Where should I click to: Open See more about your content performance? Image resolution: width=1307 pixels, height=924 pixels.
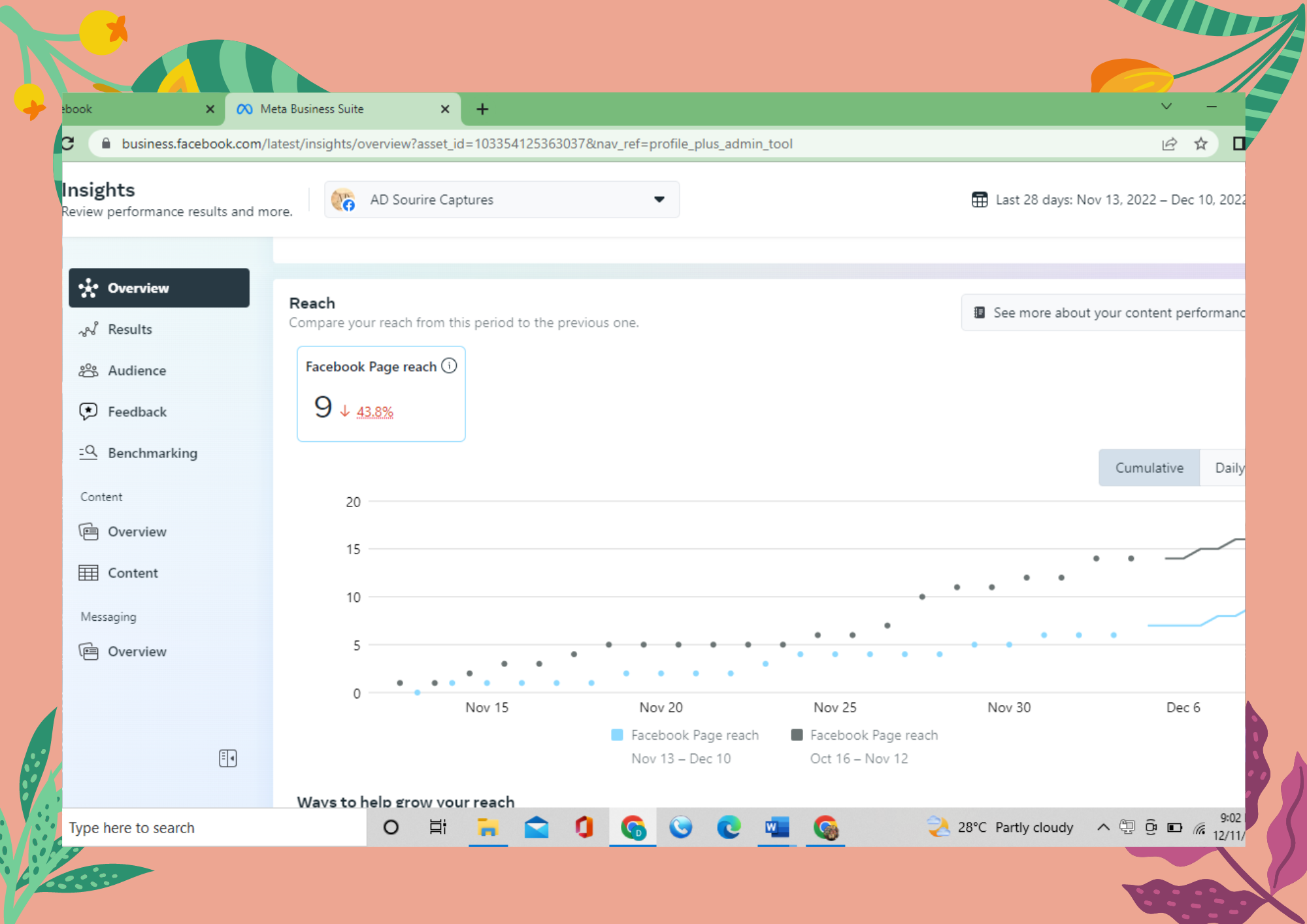coord(1103,312)
